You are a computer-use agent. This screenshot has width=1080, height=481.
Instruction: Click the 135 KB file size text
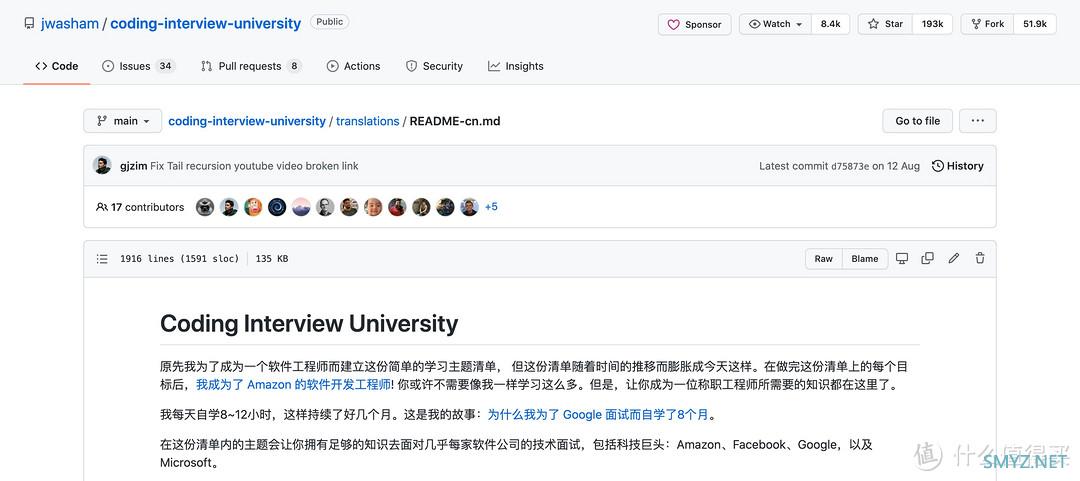(x=272, y=259)
